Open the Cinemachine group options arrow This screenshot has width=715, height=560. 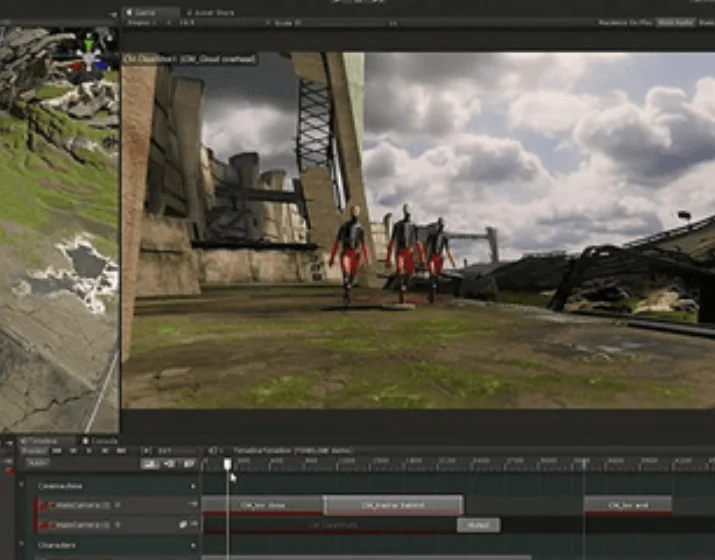point(193,486)
